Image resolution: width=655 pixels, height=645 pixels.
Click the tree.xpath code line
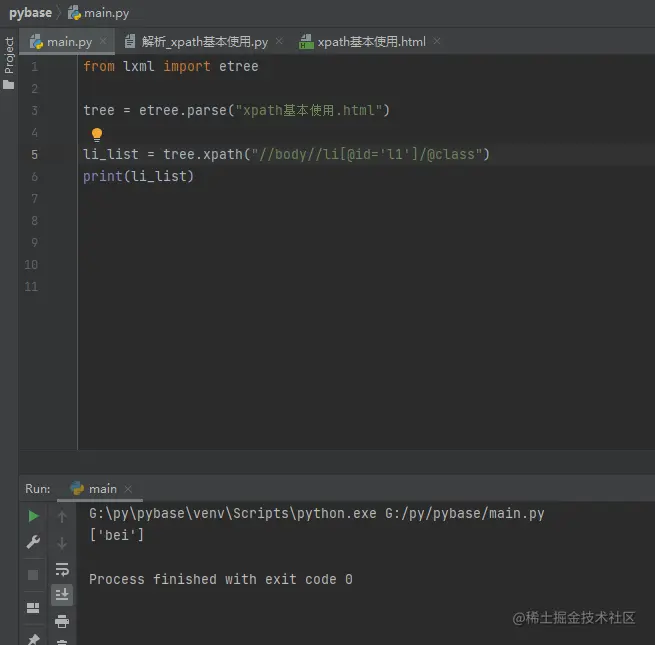pyautogui.click(x=286, y=155)
